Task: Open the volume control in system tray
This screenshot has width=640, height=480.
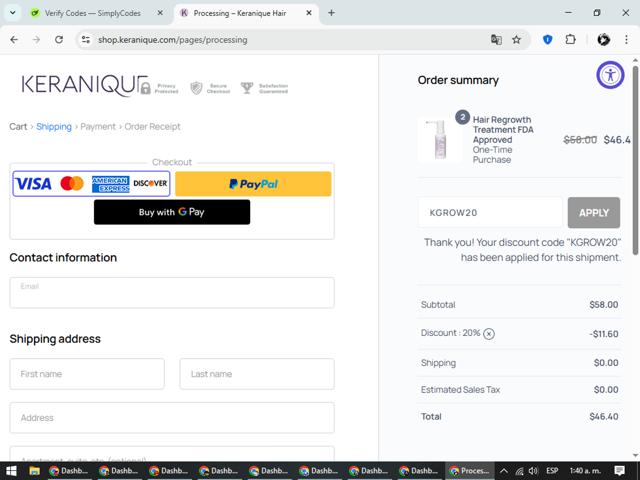Action: tap(533, 471)
